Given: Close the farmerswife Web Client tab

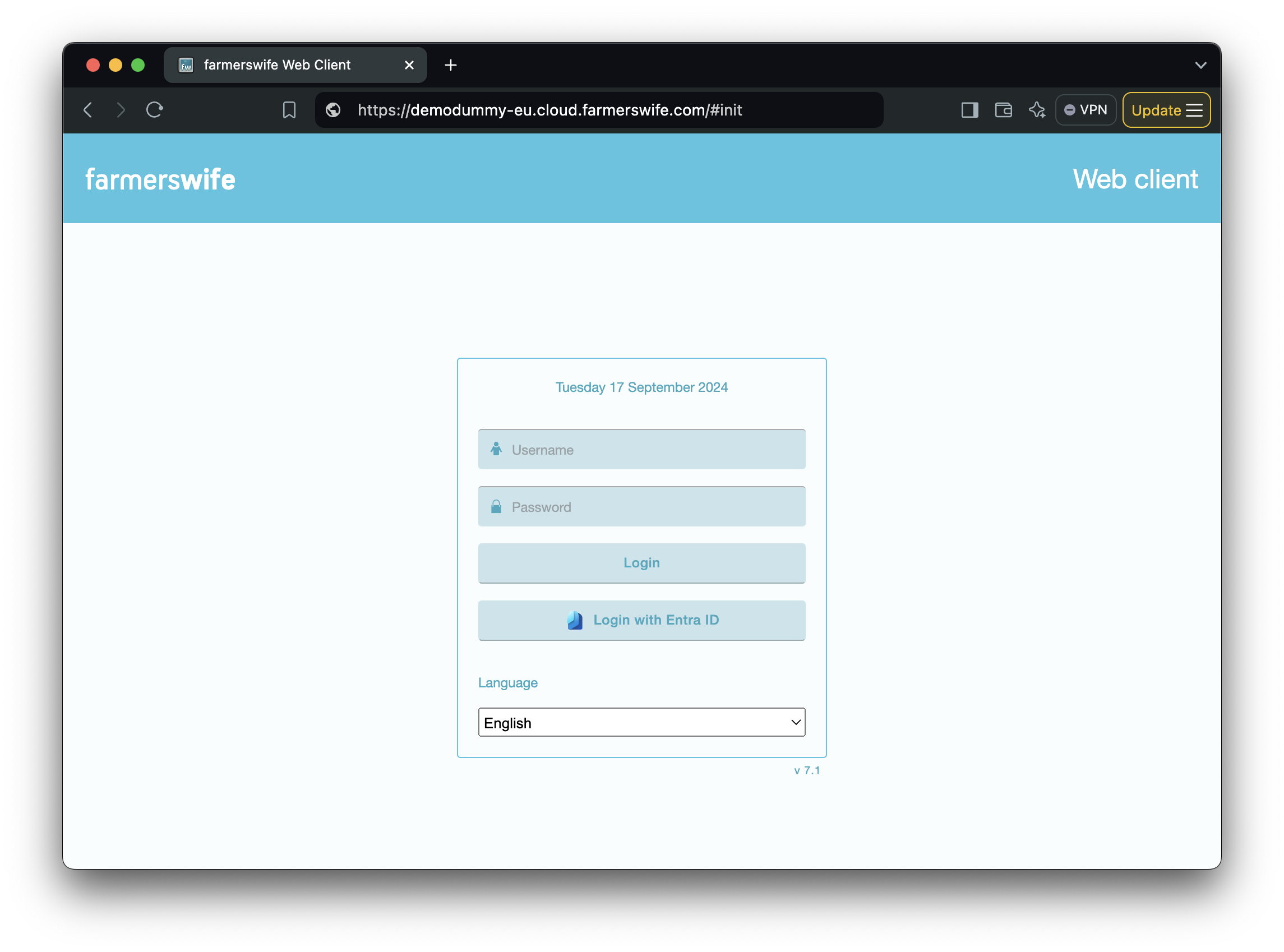Looking at the screenshot, I should [x=409, y=65].
